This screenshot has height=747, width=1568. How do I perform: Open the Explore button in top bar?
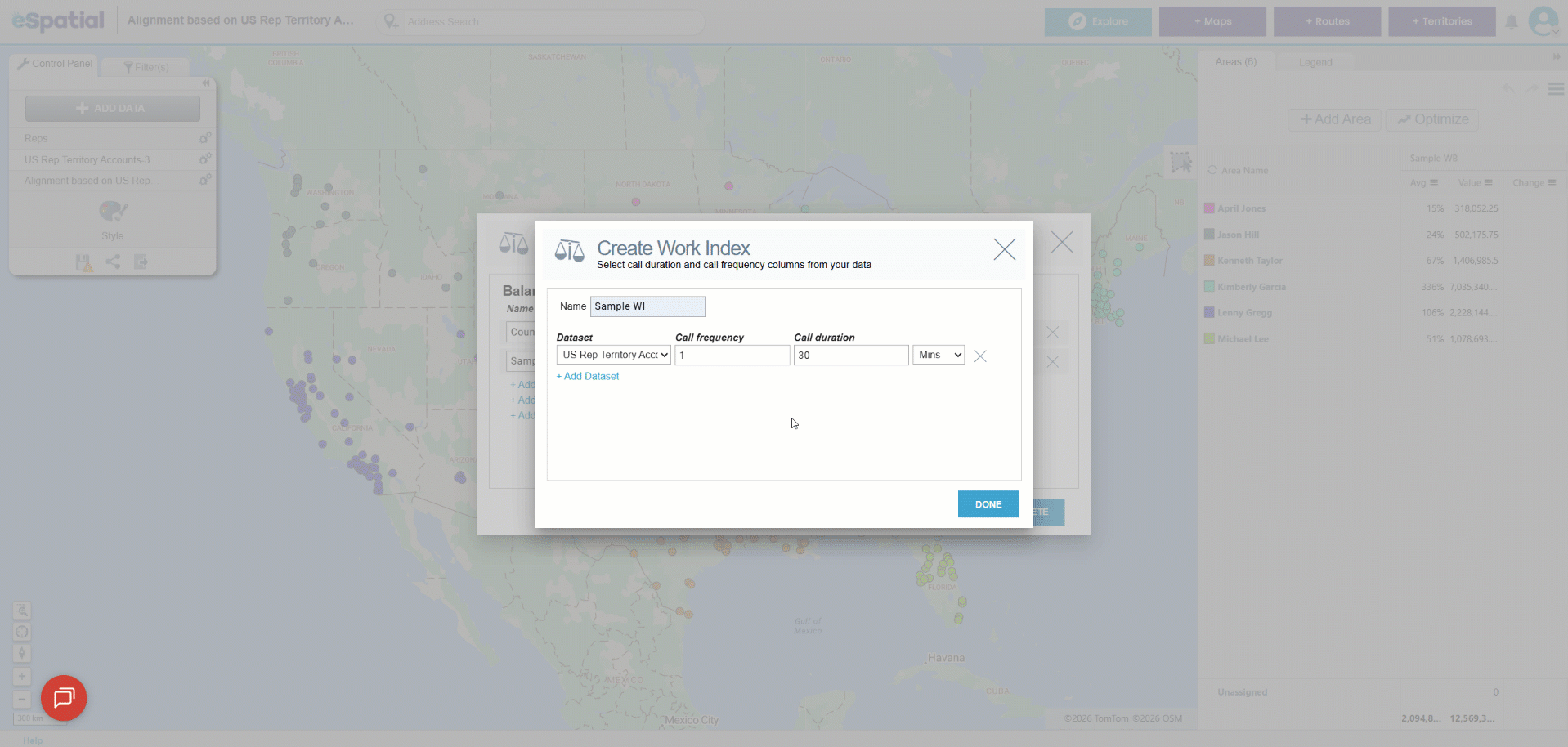1098,21
